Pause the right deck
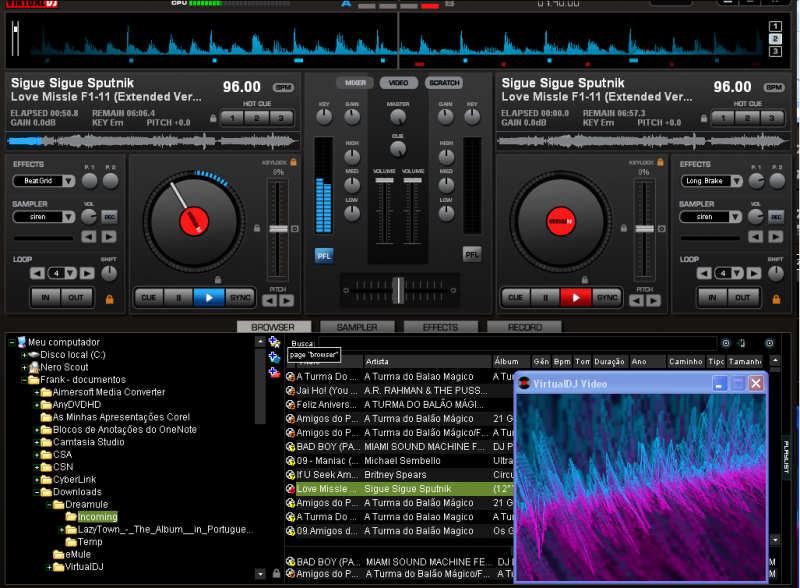This screenshot has width=800, height=588. coord(545,298)
